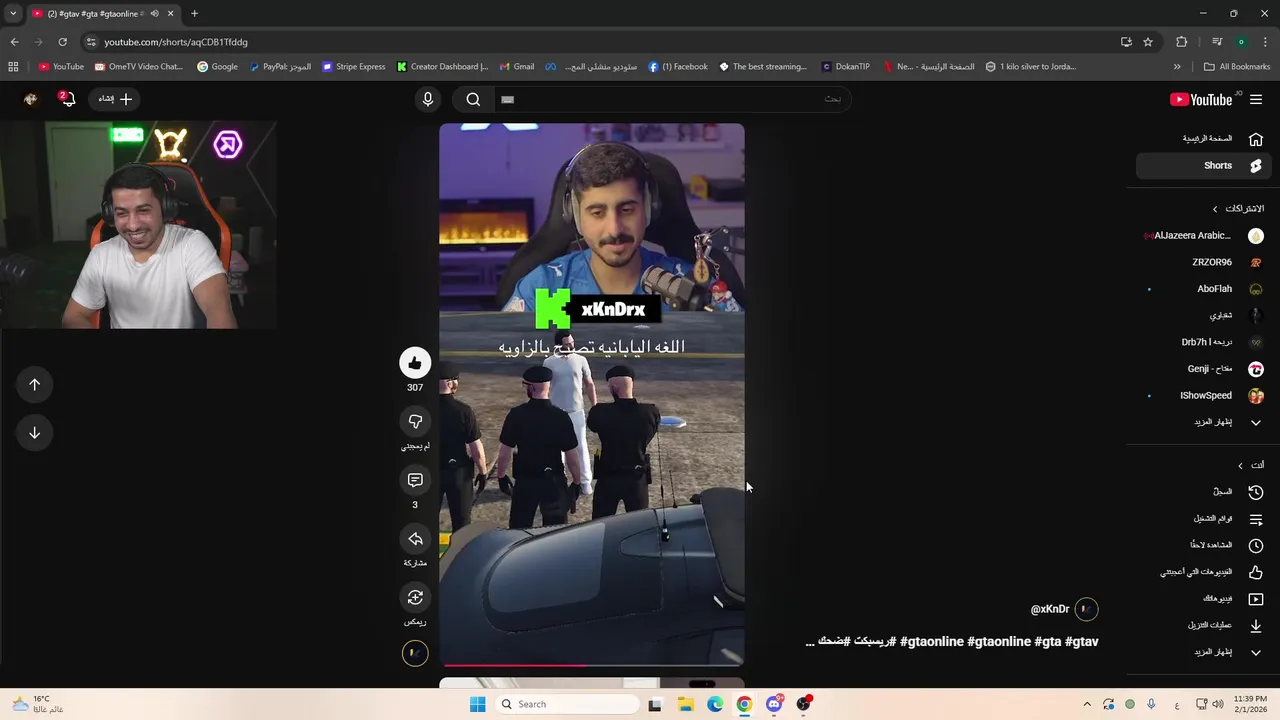Expand the You section header

[x=1251, y=465]
